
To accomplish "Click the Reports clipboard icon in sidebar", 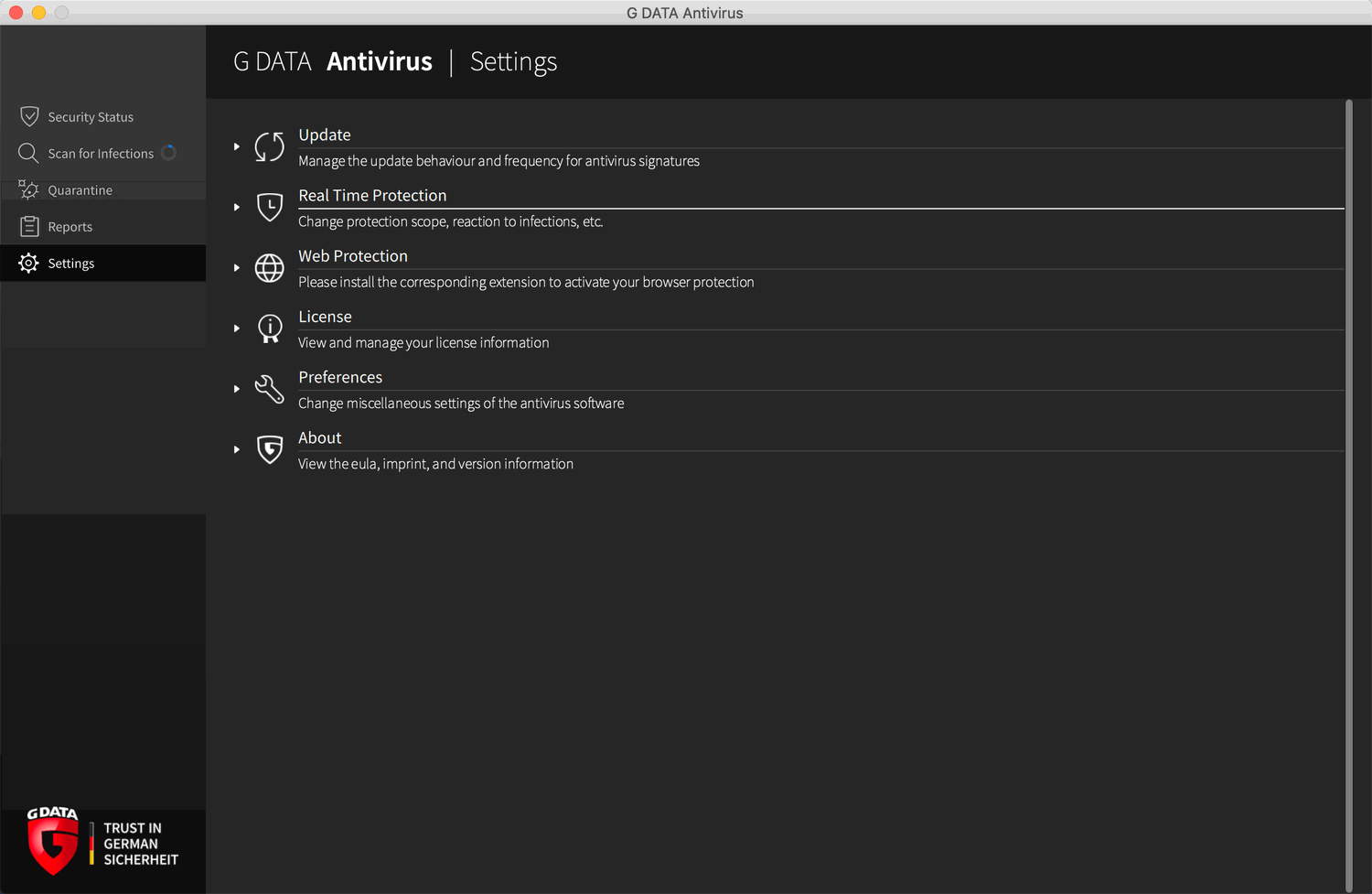I will coord(29,227).
